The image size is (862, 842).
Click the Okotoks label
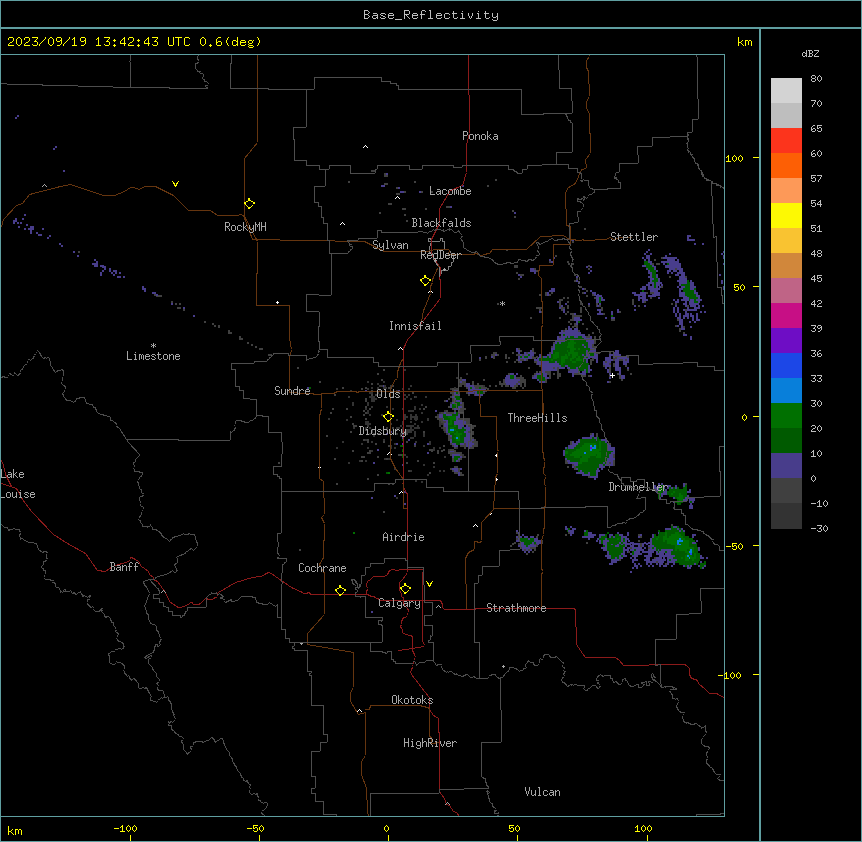(x=412, y=700)
